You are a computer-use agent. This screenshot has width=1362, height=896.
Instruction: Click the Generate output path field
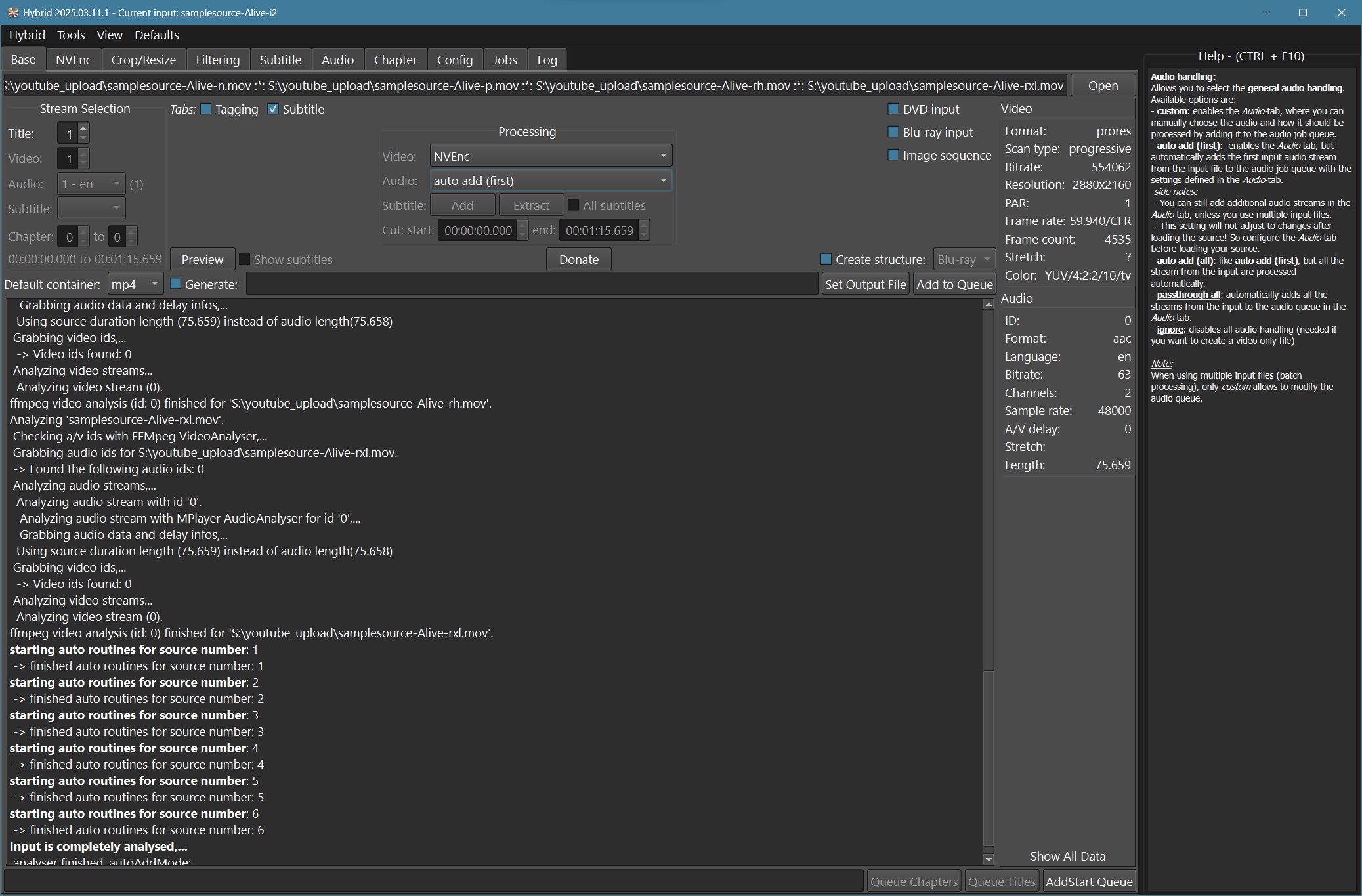point(532,284)
